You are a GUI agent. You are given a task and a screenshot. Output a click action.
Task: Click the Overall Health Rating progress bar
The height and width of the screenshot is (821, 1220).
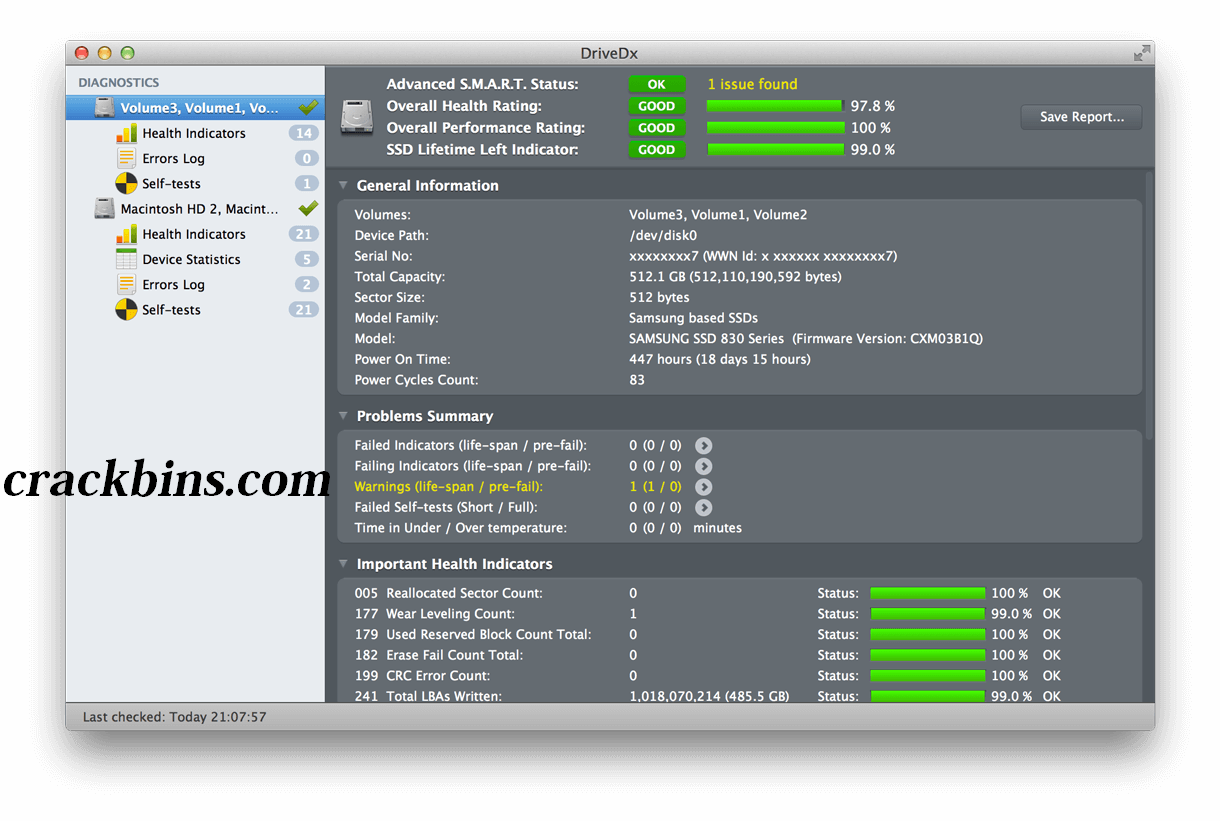point(774,105)
